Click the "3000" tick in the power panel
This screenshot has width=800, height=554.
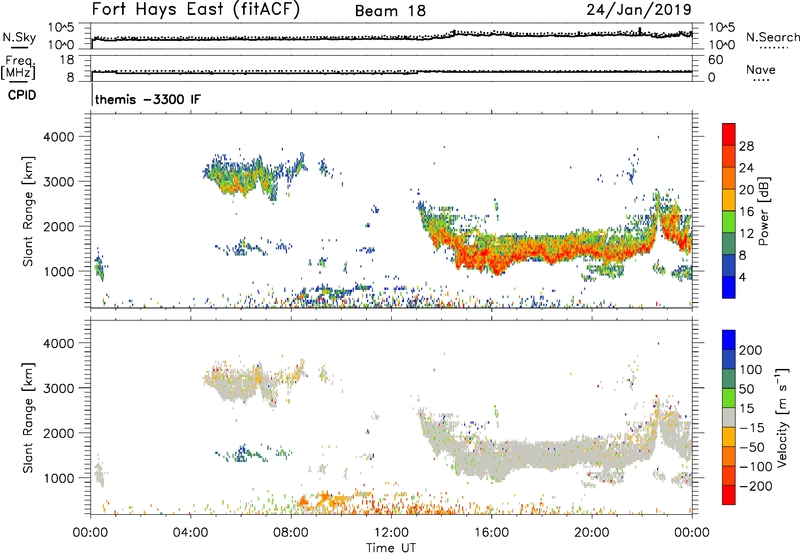coord(59,182)
